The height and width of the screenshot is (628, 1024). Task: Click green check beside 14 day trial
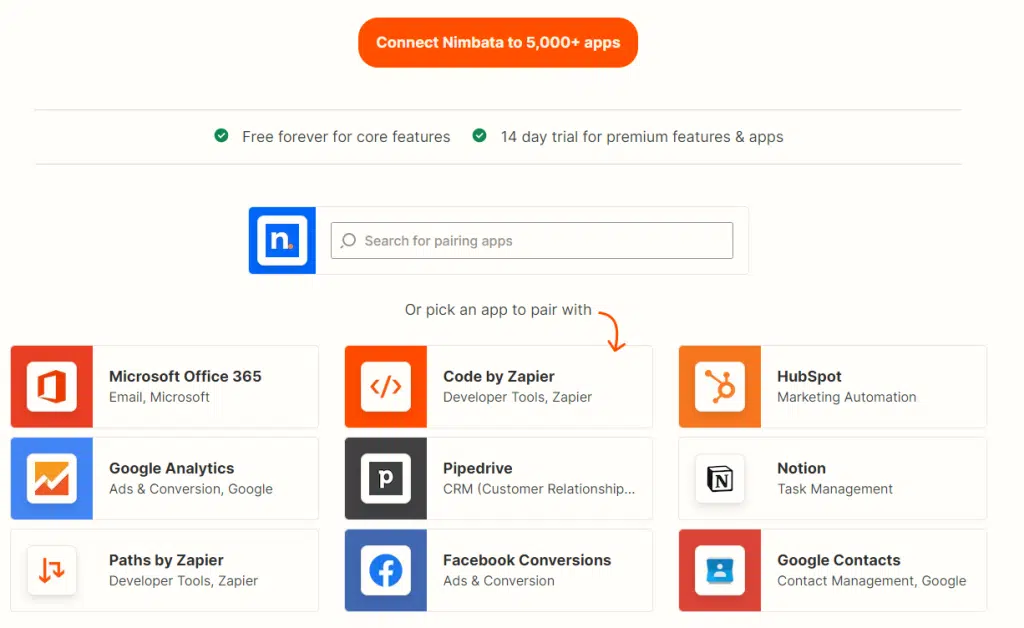[479, 136]
